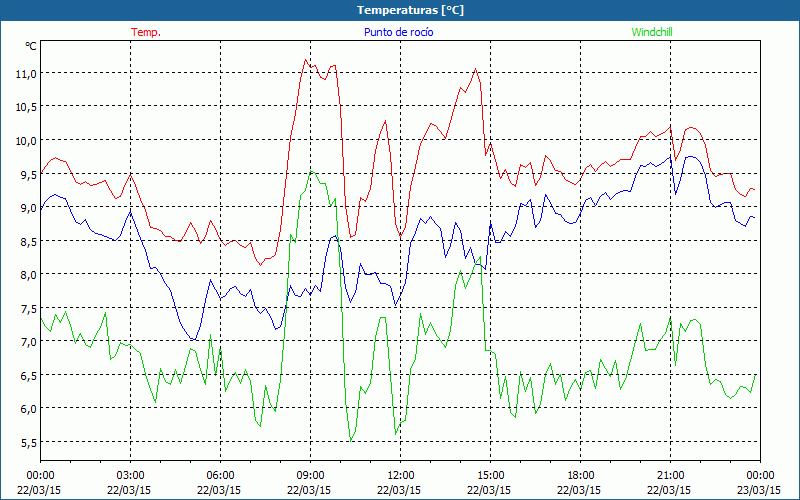Click the 8,0 y-axis value
Image resolution: width=800 pixels, height=500 pixels.
[x=29, y=274]
